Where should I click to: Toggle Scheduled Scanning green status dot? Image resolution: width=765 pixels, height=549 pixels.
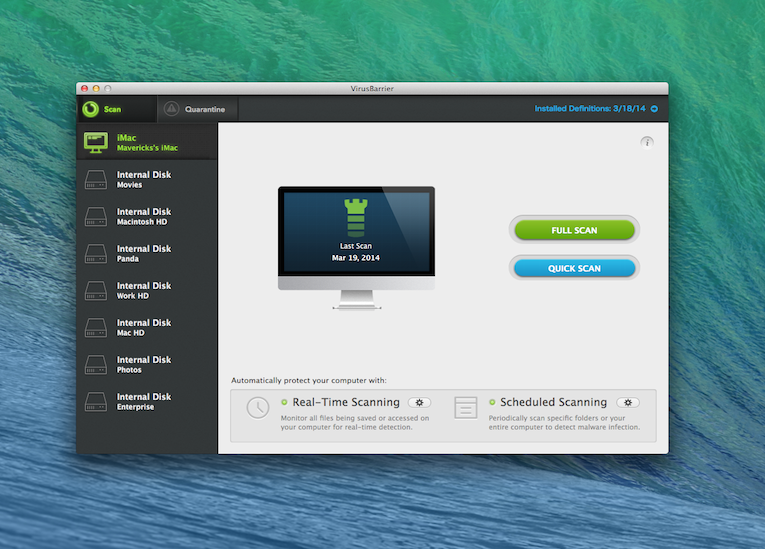pyautogui.click(x=492, y=403)
